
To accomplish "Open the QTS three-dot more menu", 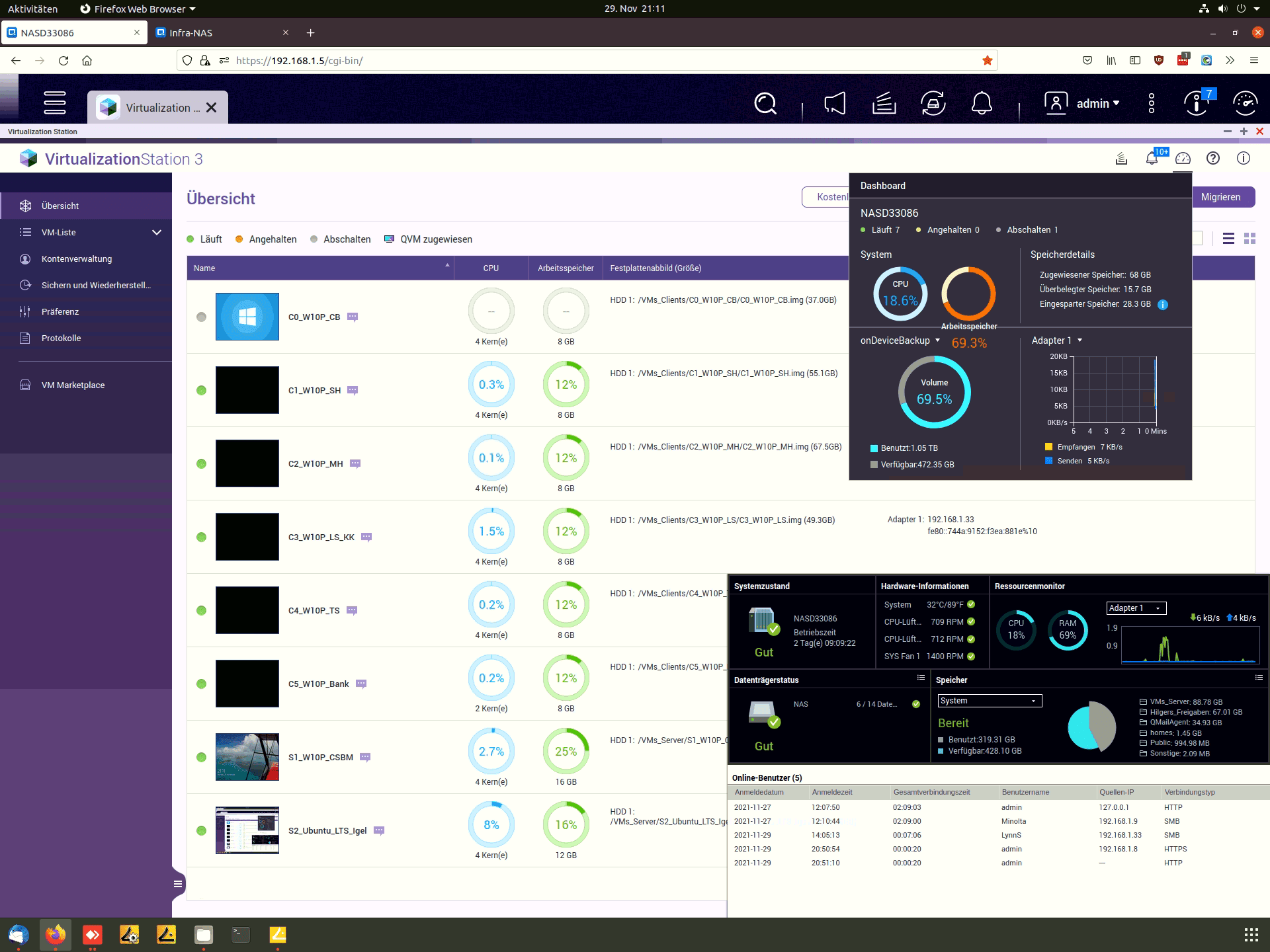I will 1152,104.
